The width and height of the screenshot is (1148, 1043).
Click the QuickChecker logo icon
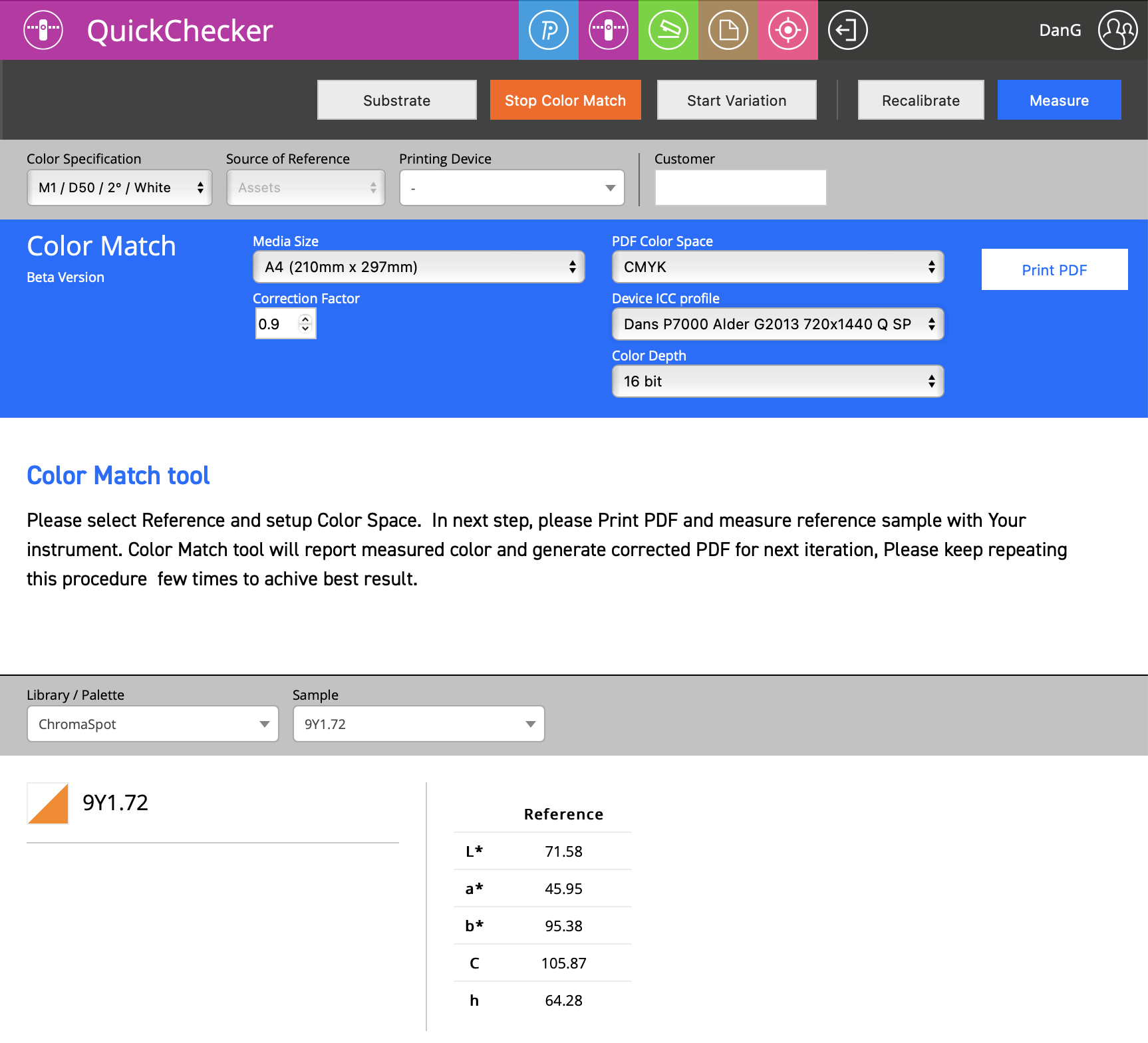43,30
